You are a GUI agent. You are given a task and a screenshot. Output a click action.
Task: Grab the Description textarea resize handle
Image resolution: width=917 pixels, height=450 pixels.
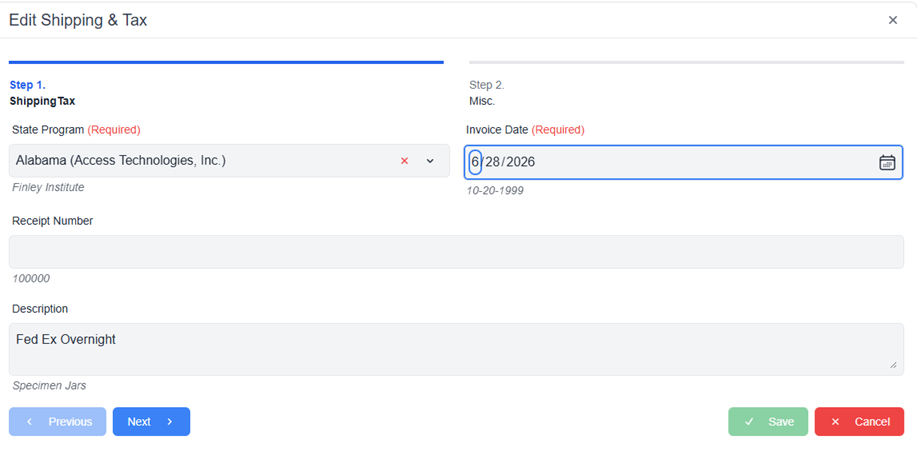point(893,365)
